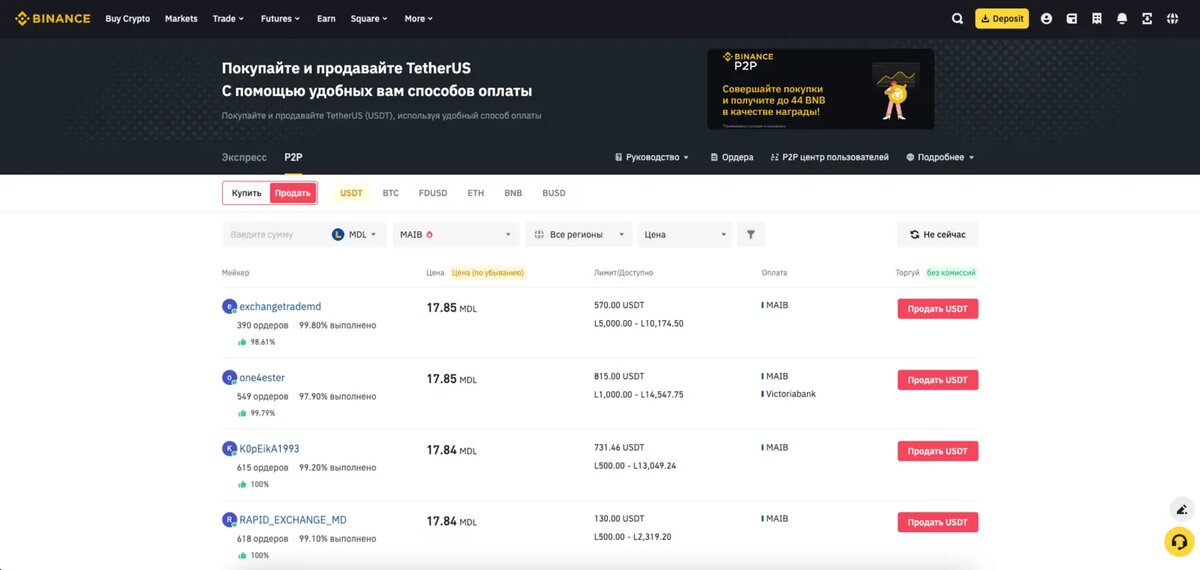Click one4ester's avatar icon

coord(229,378)
